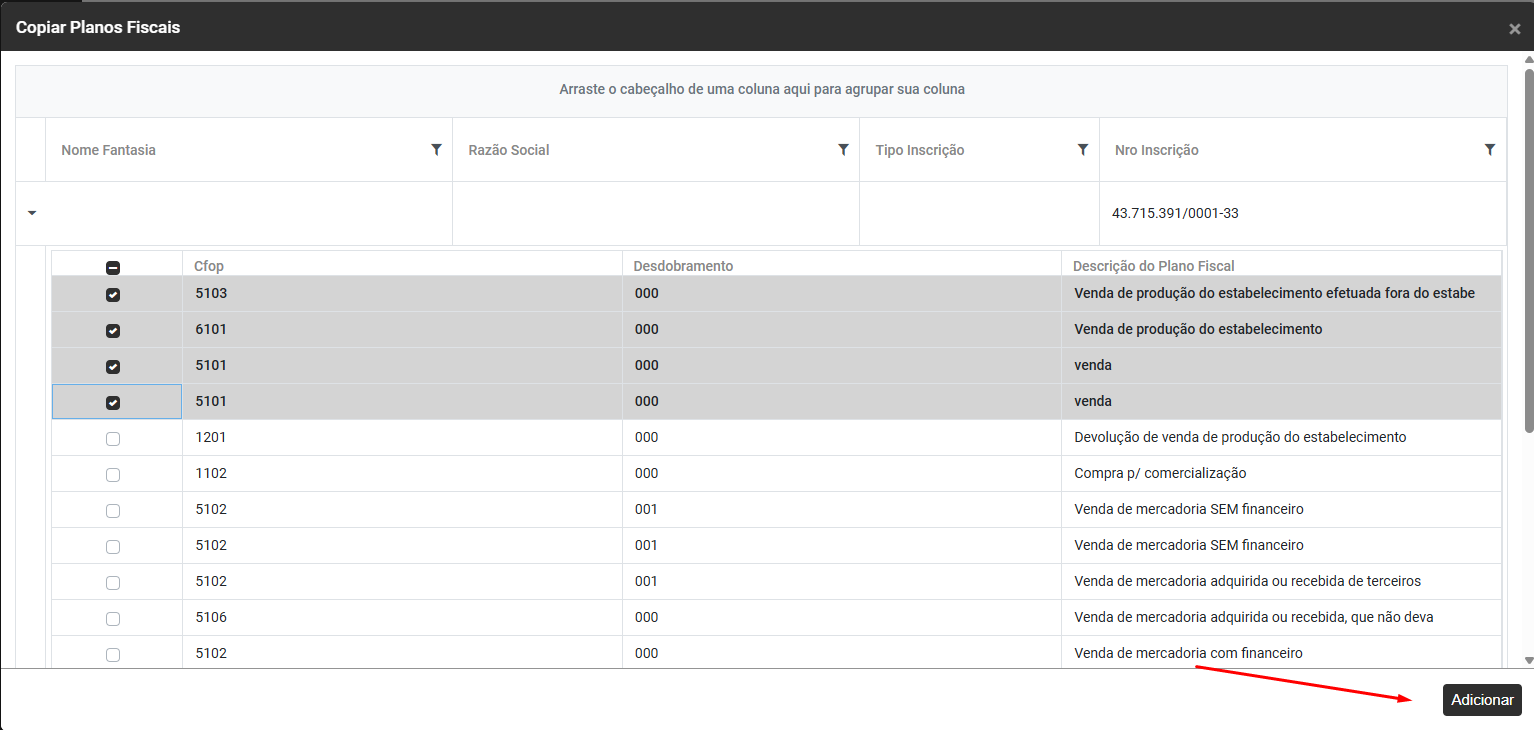The width and height of the screenshot is (1534, 730).
Task: Click the group-by column drop area
Action: click(x=761, y=90)
